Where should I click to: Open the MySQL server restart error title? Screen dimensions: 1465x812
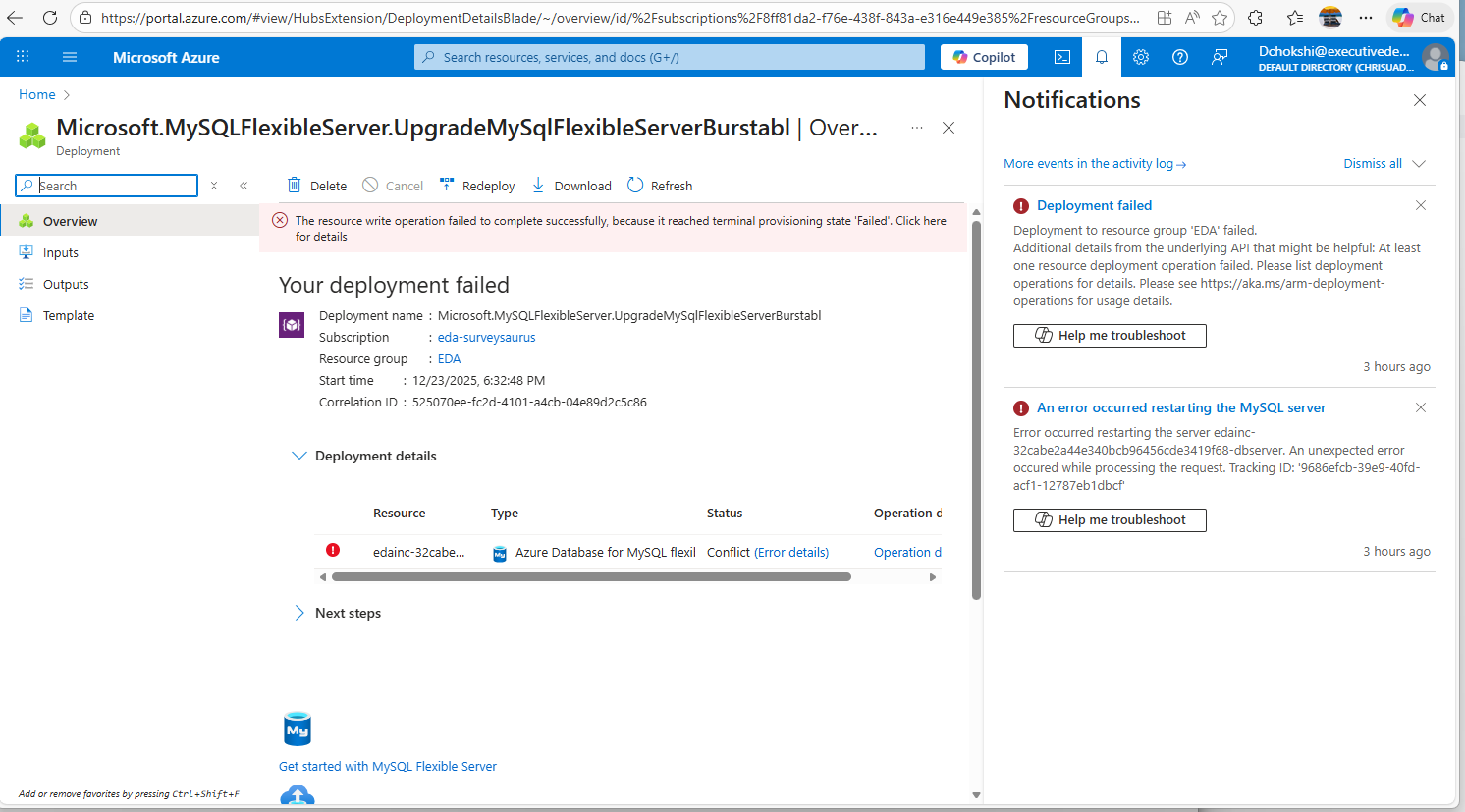point(1181,407)
